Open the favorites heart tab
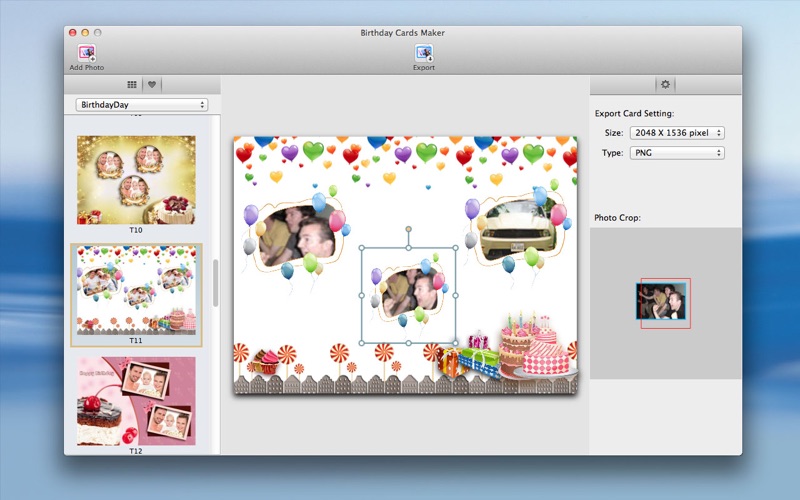This screenshot has height=500, width=800. (x=152, y=85)
